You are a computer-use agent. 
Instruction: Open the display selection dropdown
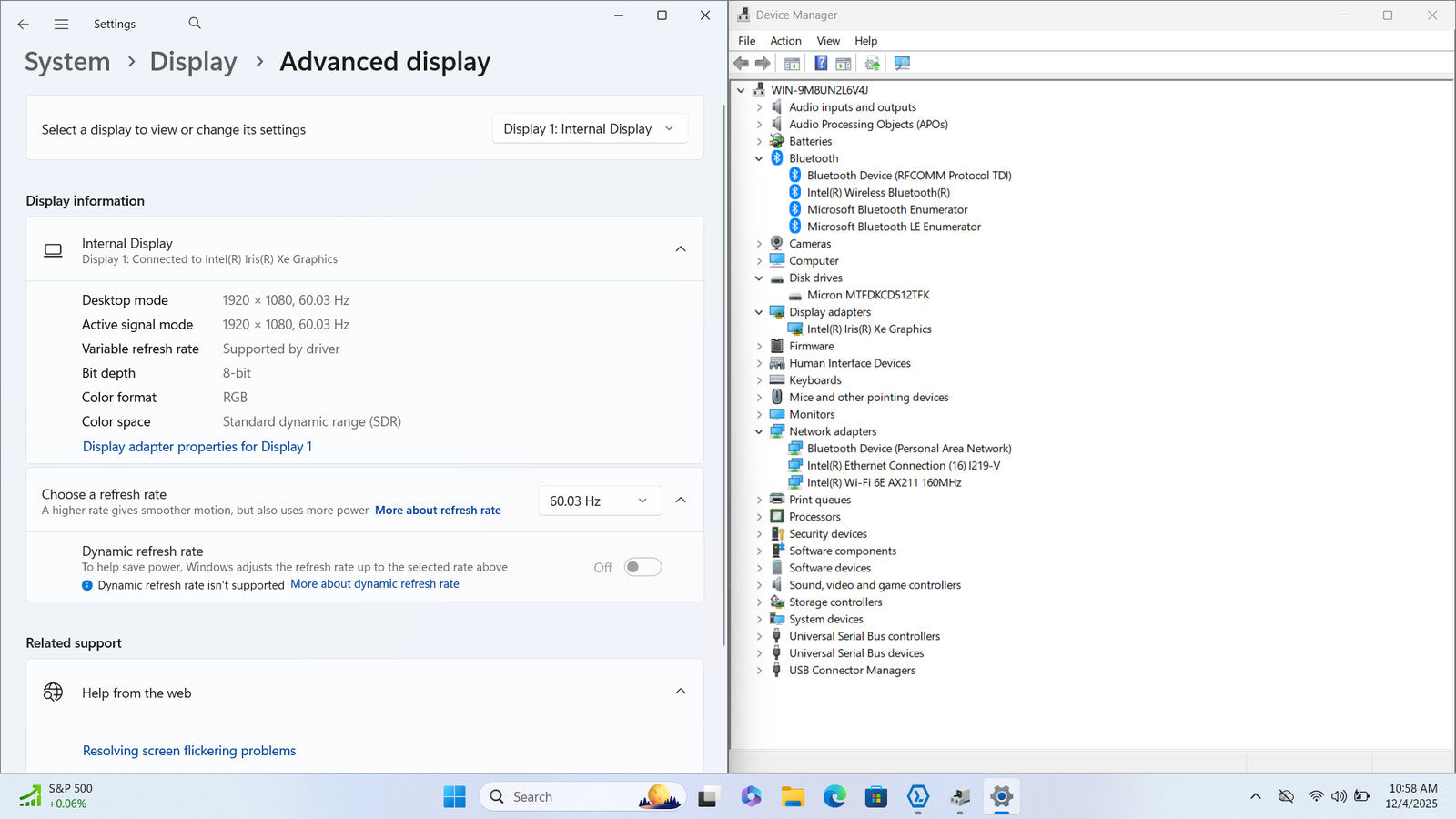(x=590, y=129)
